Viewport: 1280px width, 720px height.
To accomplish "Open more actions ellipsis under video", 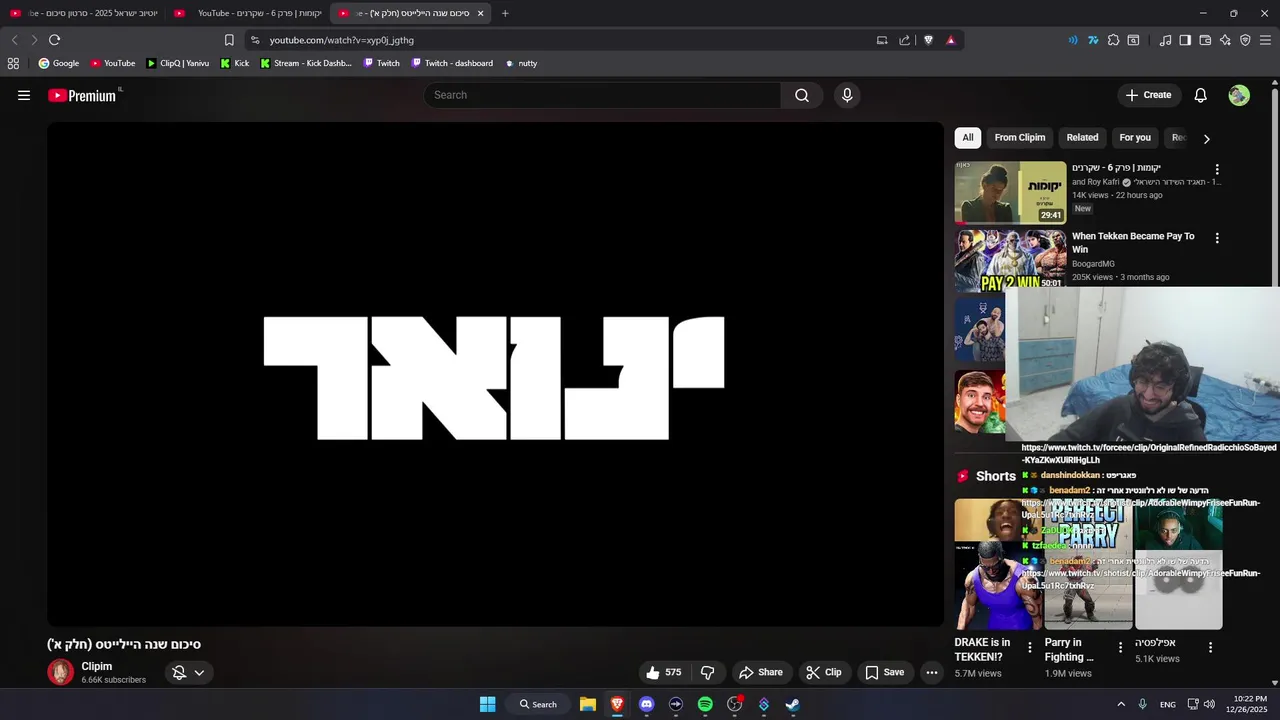I will 931,672.
